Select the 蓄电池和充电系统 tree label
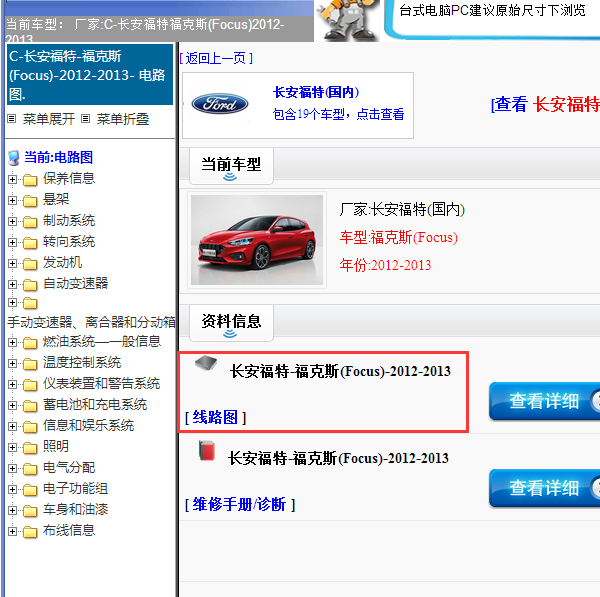Image resolution: width=600 pixels, height=597 pixels. click(95, 405)
